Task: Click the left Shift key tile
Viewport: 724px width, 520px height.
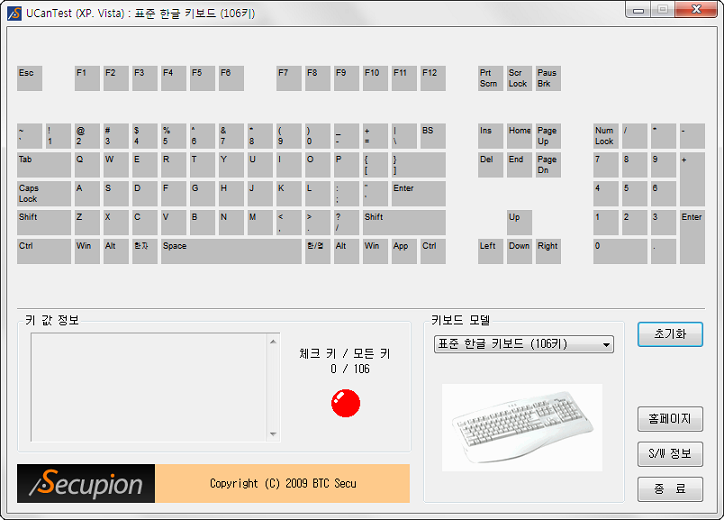Action: point(44,223)
